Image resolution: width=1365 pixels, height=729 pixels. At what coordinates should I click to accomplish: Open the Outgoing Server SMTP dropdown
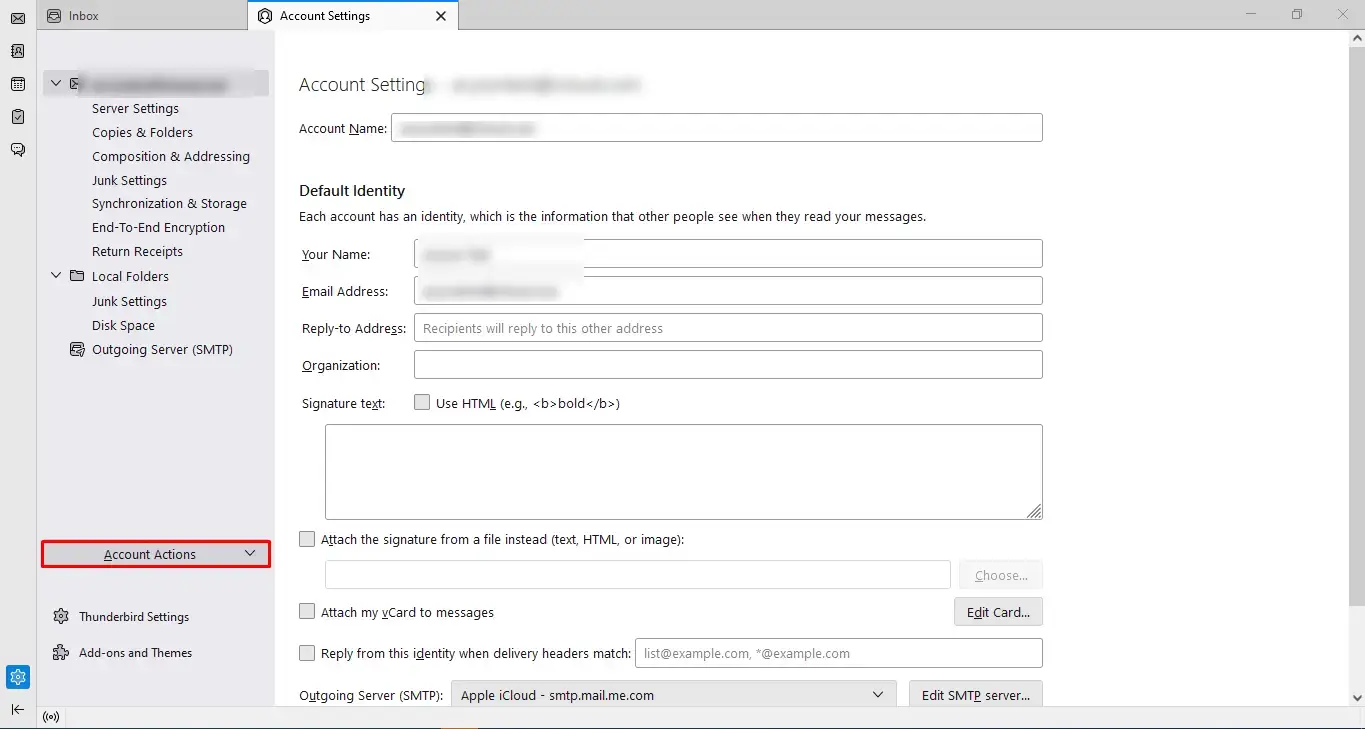tap(673, 695)
